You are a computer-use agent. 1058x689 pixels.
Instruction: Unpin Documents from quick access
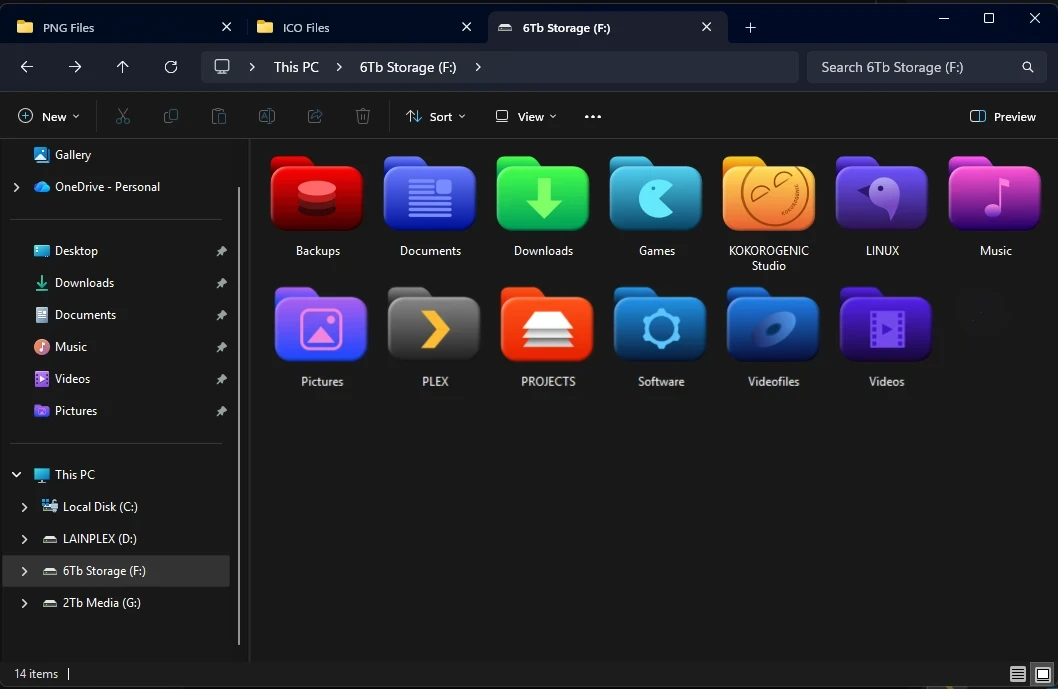tap(221, 315)
